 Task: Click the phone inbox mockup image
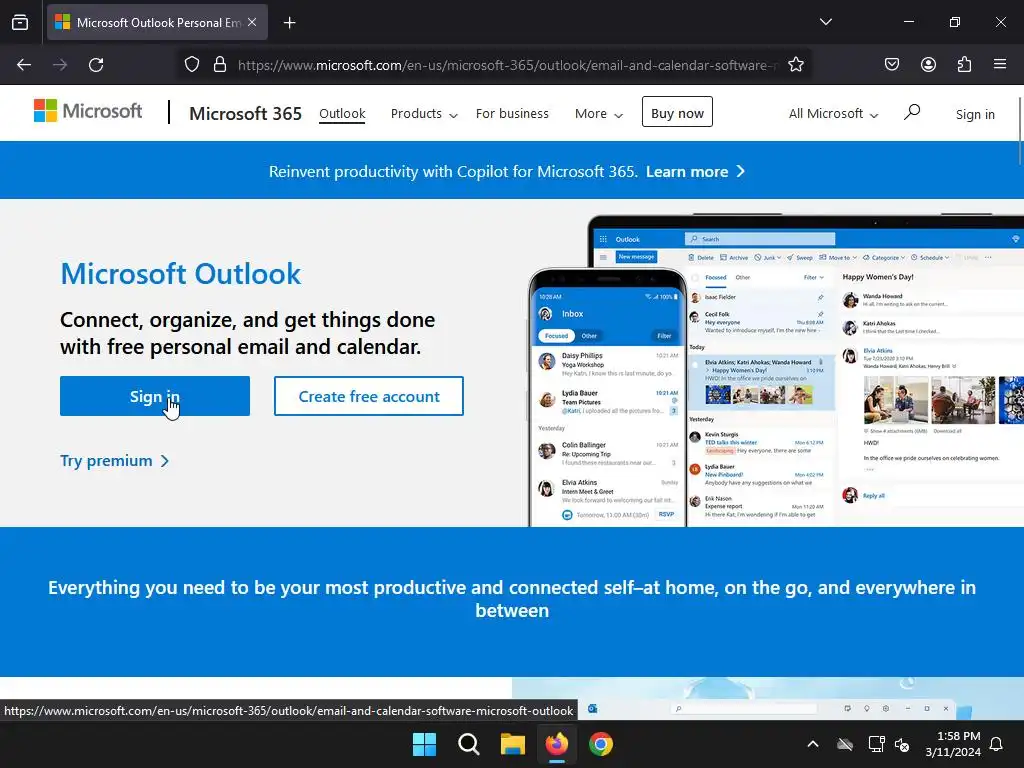click(x=607, y=398)
